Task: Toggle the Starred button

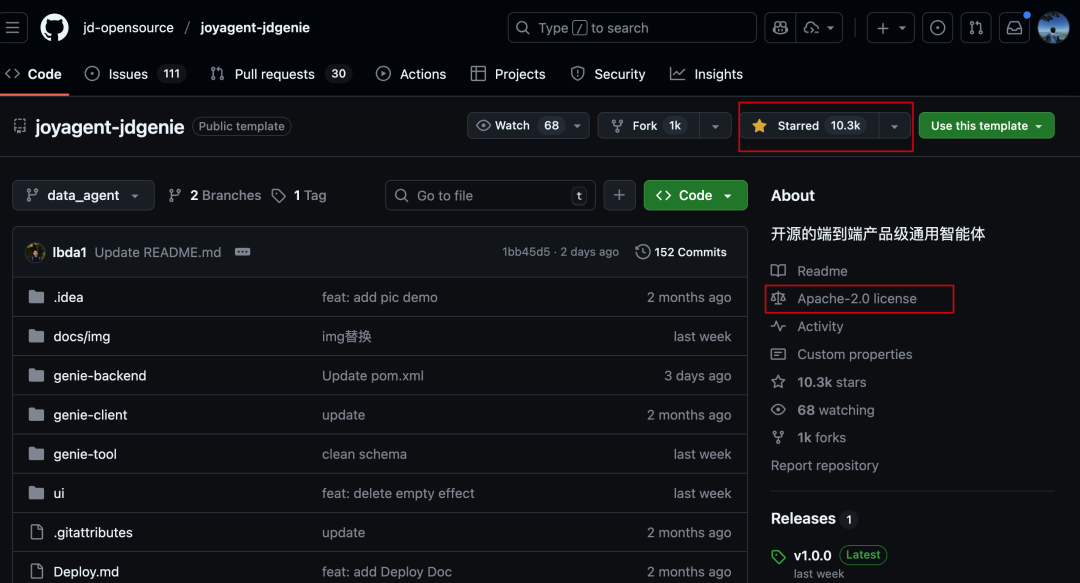Action: [809, 125]
